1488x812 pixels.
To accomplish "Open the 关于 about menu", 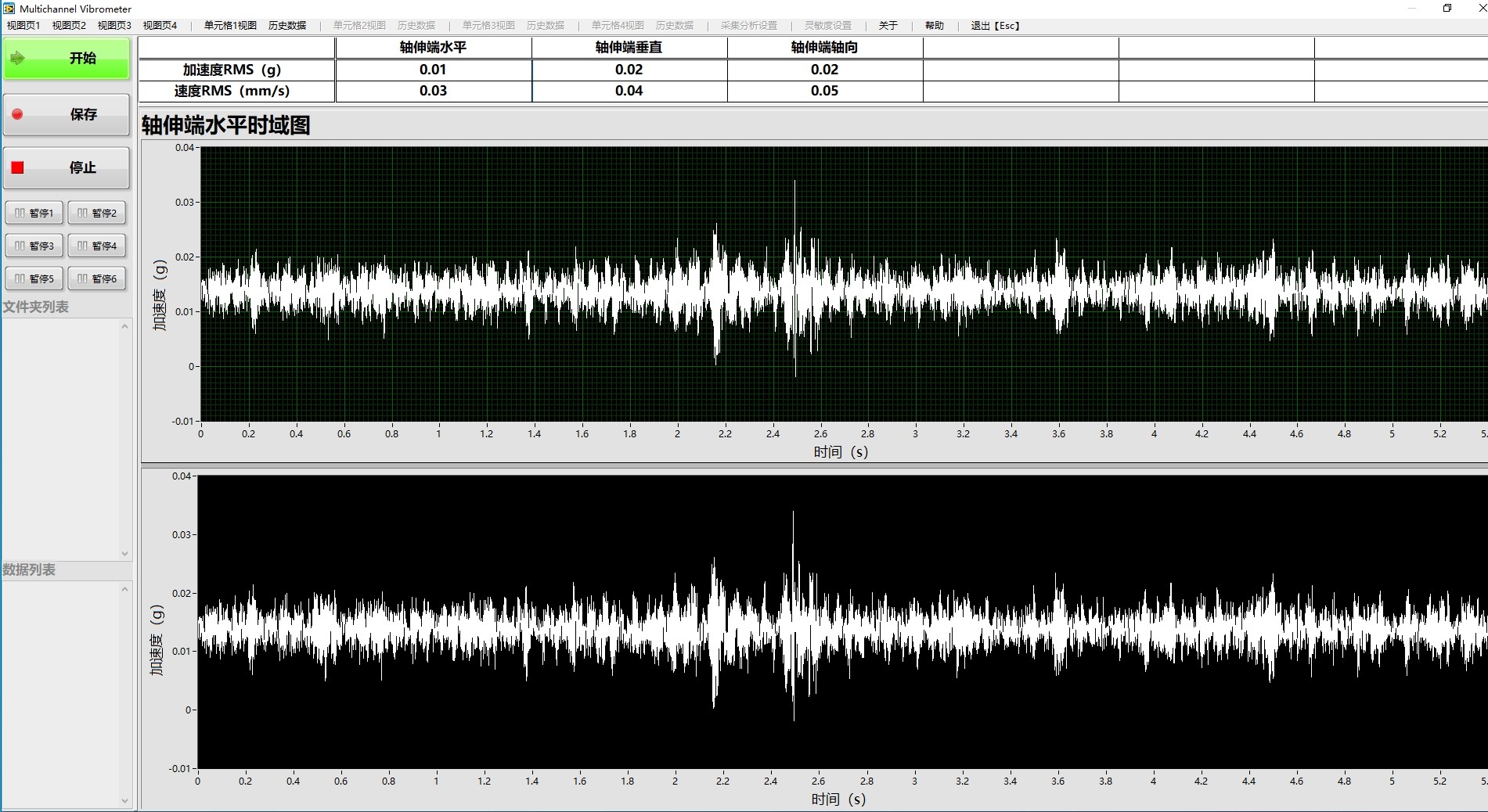I will click(888, 26).
